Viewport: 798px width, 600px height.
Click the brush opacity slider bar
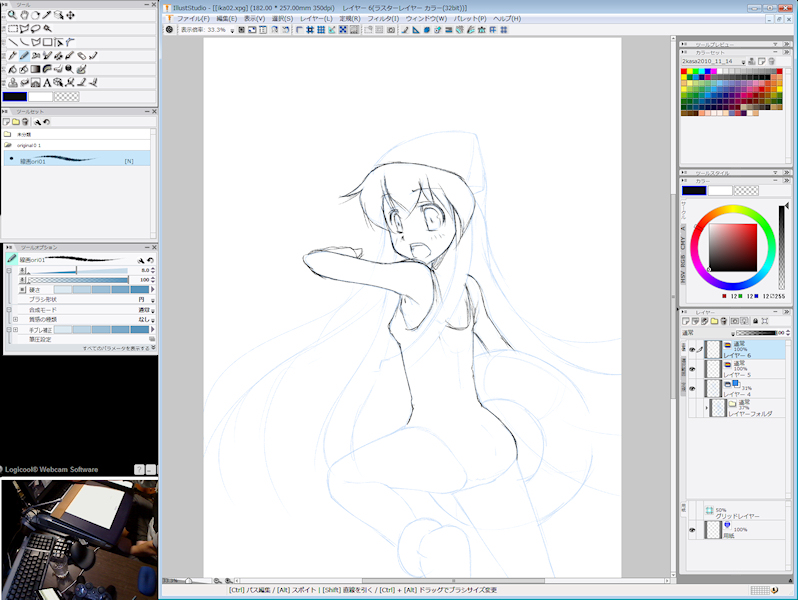76,280
